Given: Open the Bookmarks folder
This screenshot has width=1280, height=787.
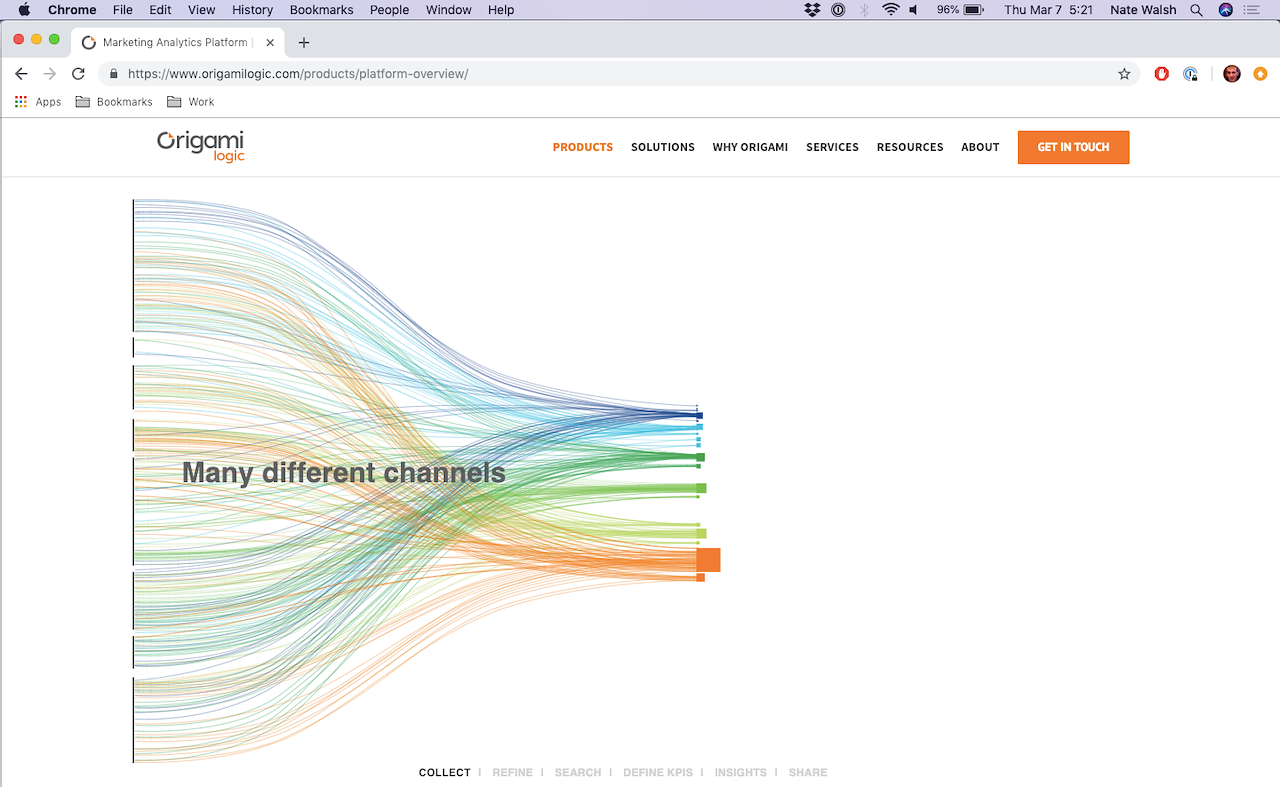Looking at the screenshot, I should [114, 102].
